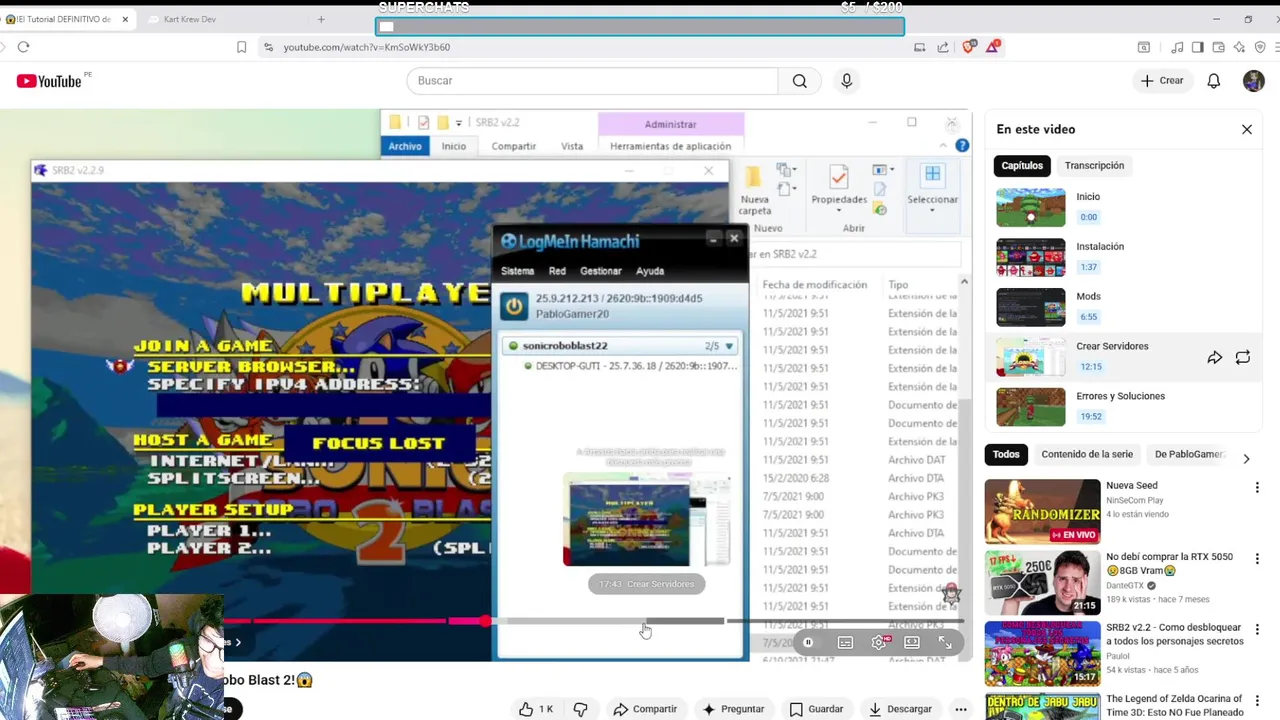Viewport: 1280px width, 720px height.
Task: Open more actions three-dot menu below video
Action: [x=960, y=709]
